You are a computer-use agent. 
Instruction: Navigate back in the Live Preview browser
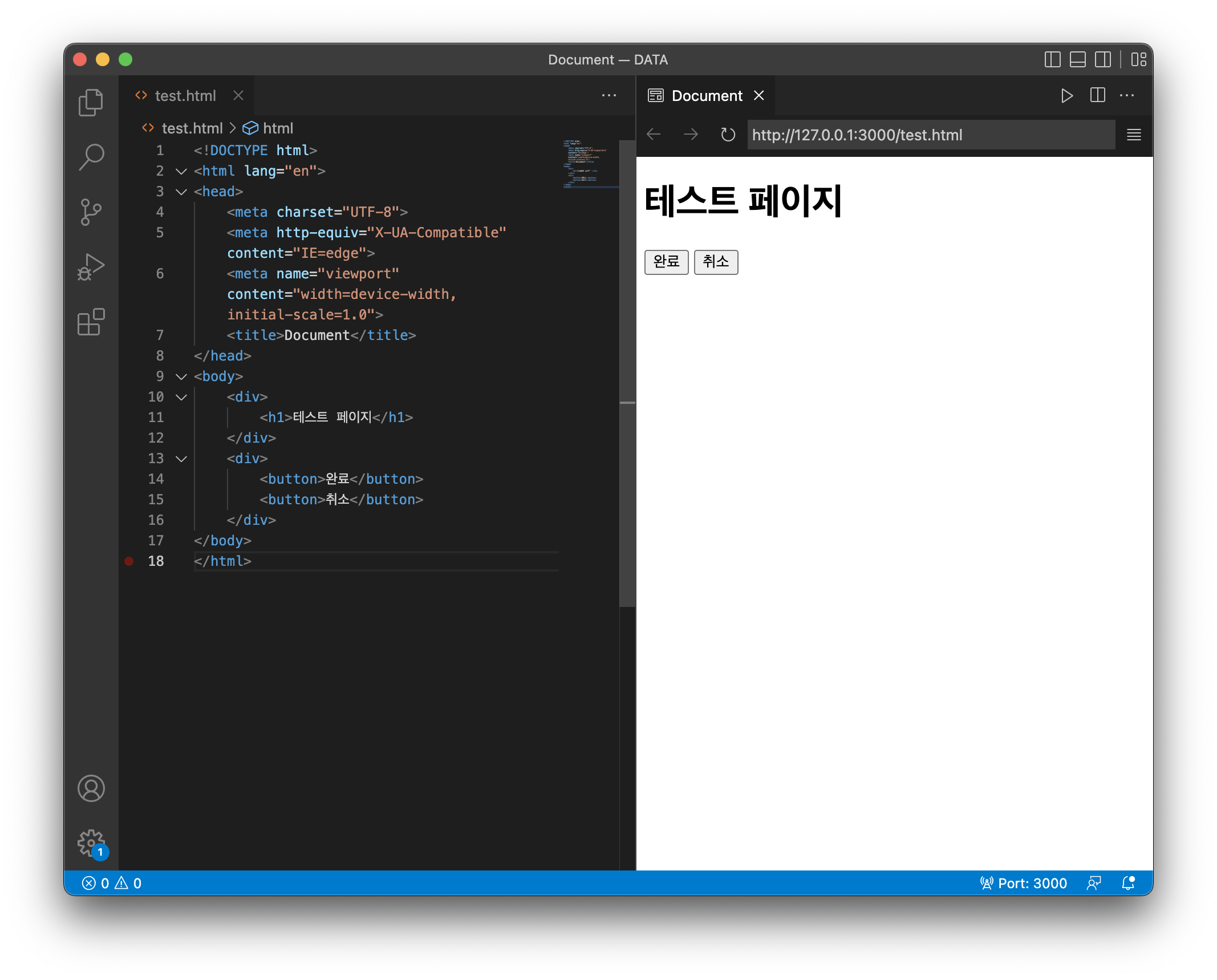pyautogui.click(x=654, y=135)
